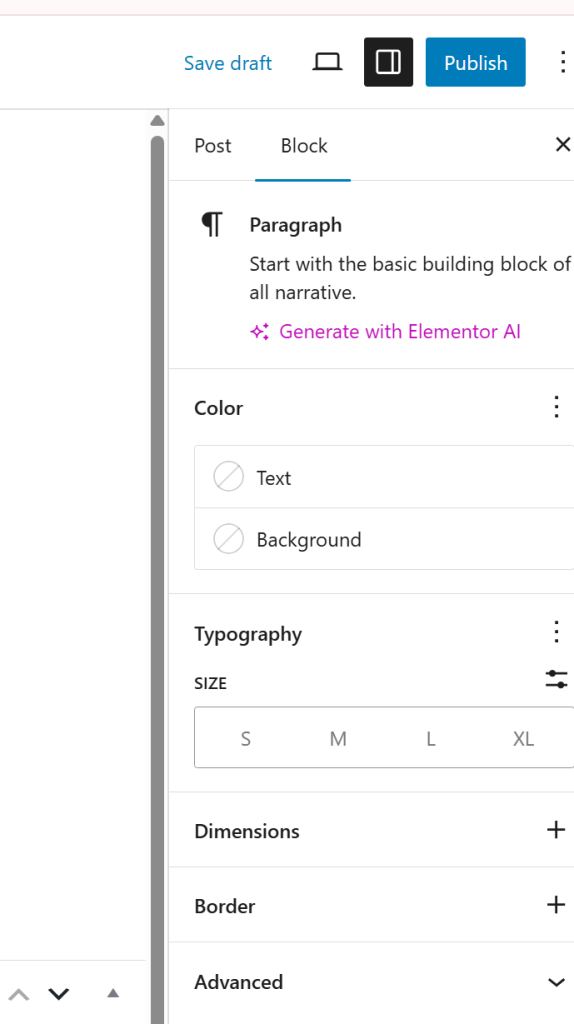
Task: Switch to the Block tab
Action: (304, 146)
